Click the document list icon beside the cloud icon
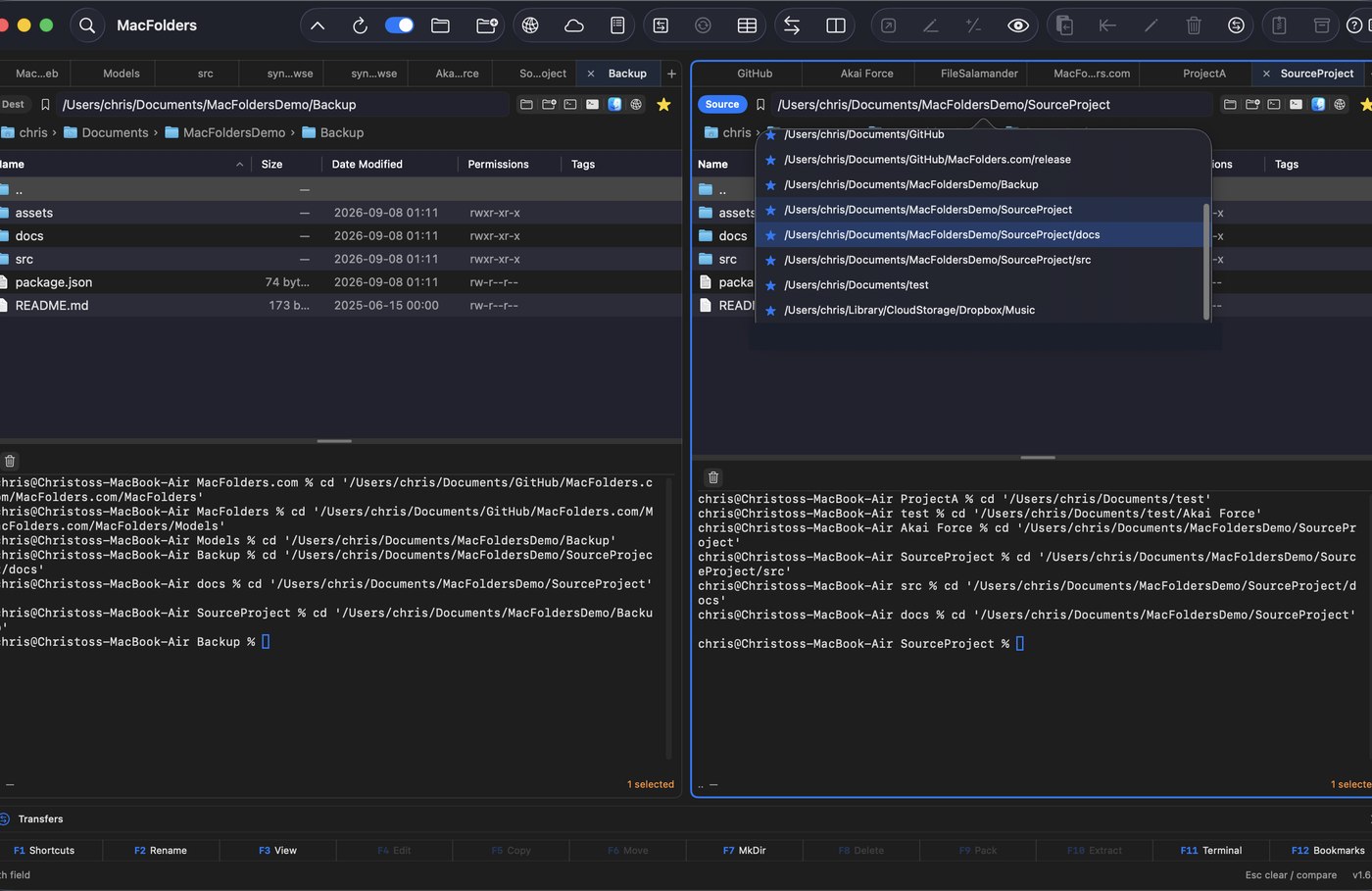The image size is (1372, 891). point(617,25)
